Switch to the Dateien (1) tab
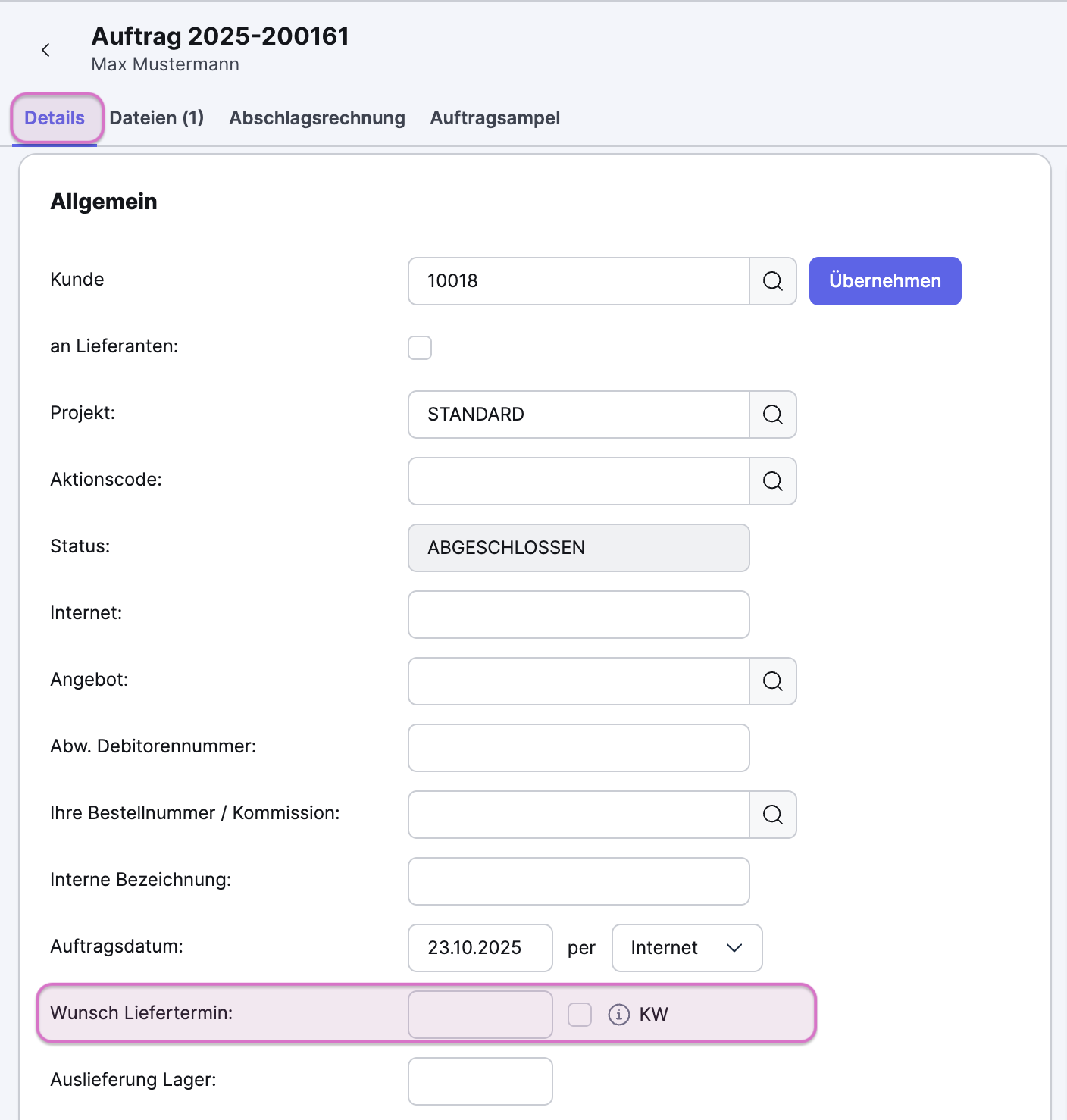 pos(157,118)
